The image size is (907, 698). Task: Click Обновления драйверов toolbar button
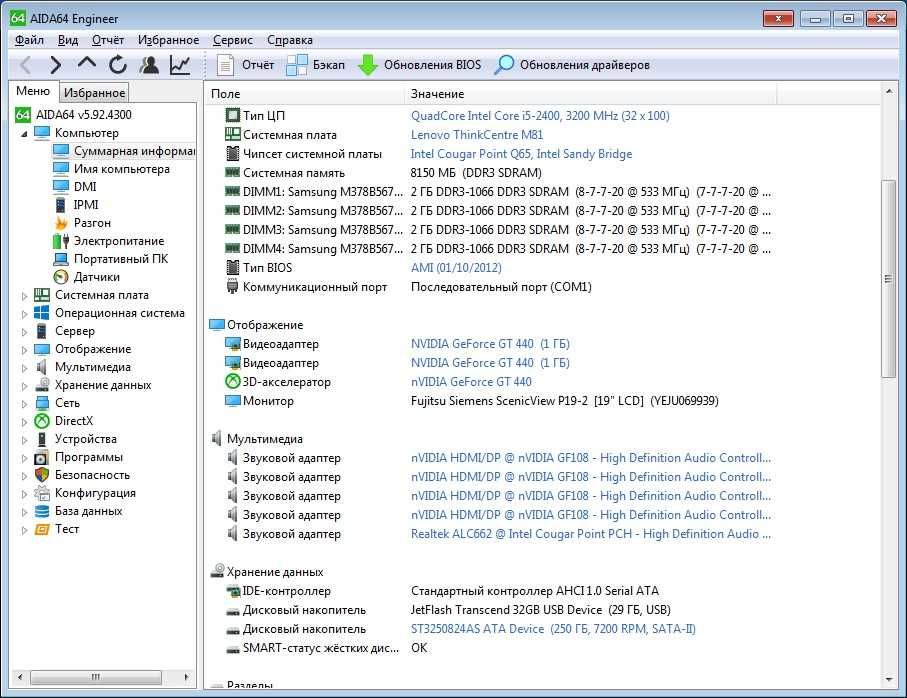572,65
